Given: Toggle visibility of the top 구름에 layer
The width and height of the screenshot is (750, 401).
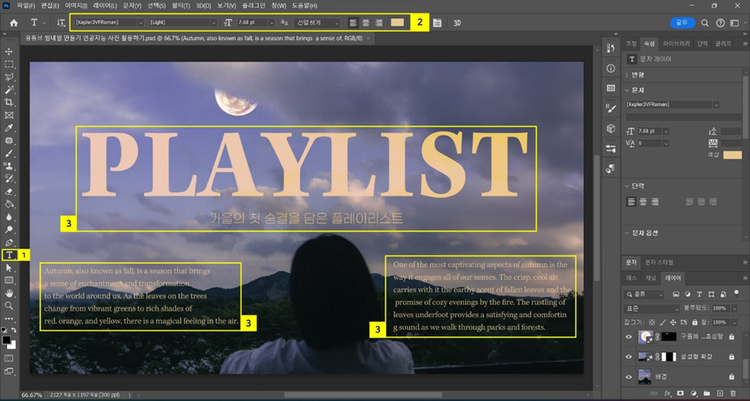Looking at the screenshot, I should pyautogui.click(x=629, y=337).
